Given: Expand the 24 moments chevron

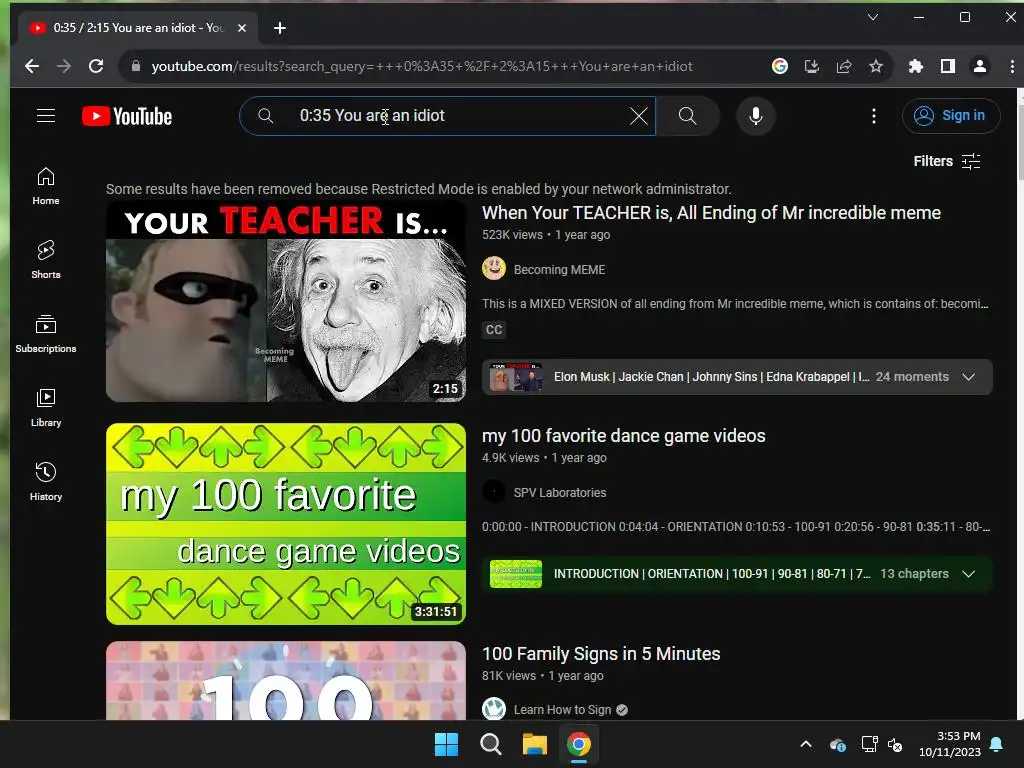Looking at the screenshot, I should coord(968,377).
